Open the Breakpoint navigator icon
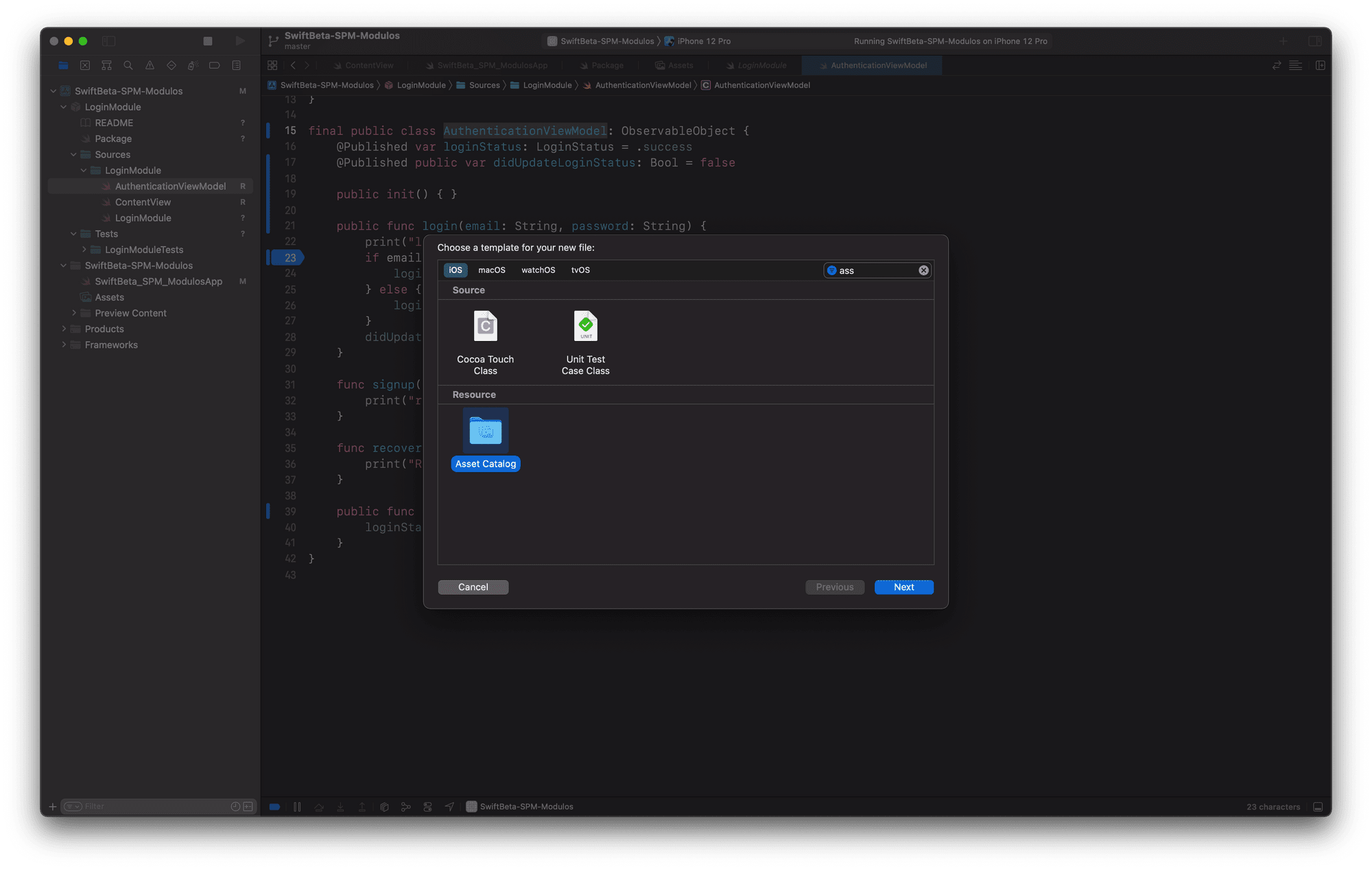The height and width of the screenshot is (870, 1372). [215, 66]
